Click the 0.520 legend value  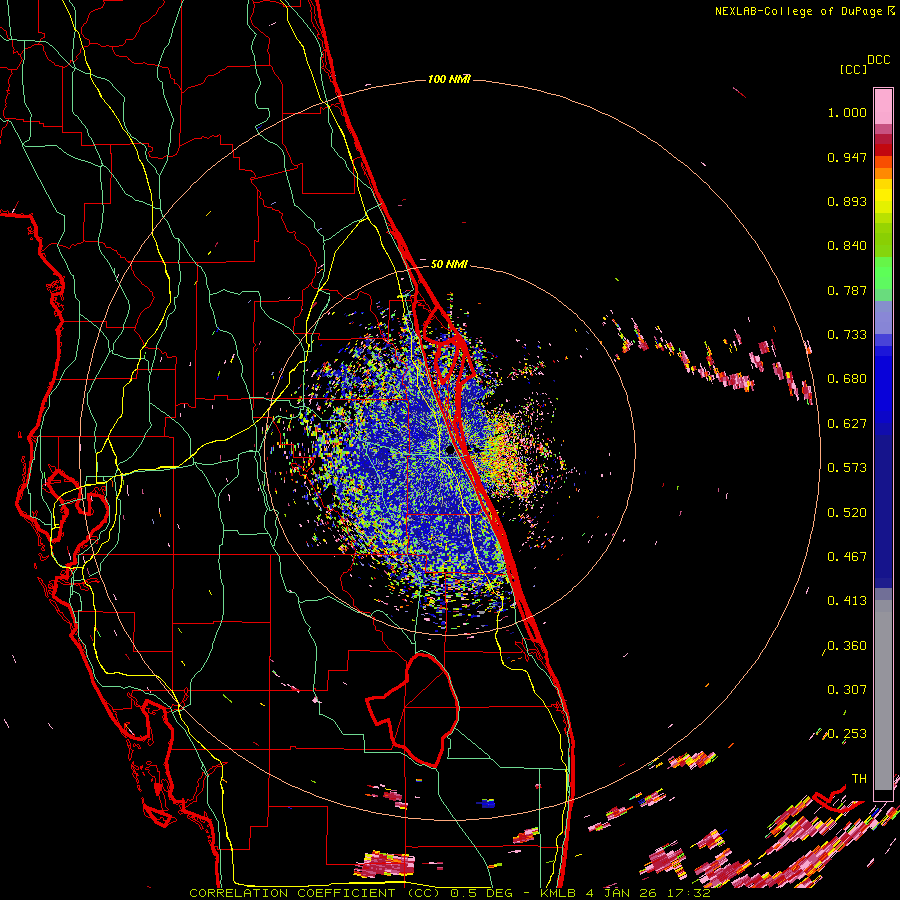pyautogui.click(x=847, y=513)
